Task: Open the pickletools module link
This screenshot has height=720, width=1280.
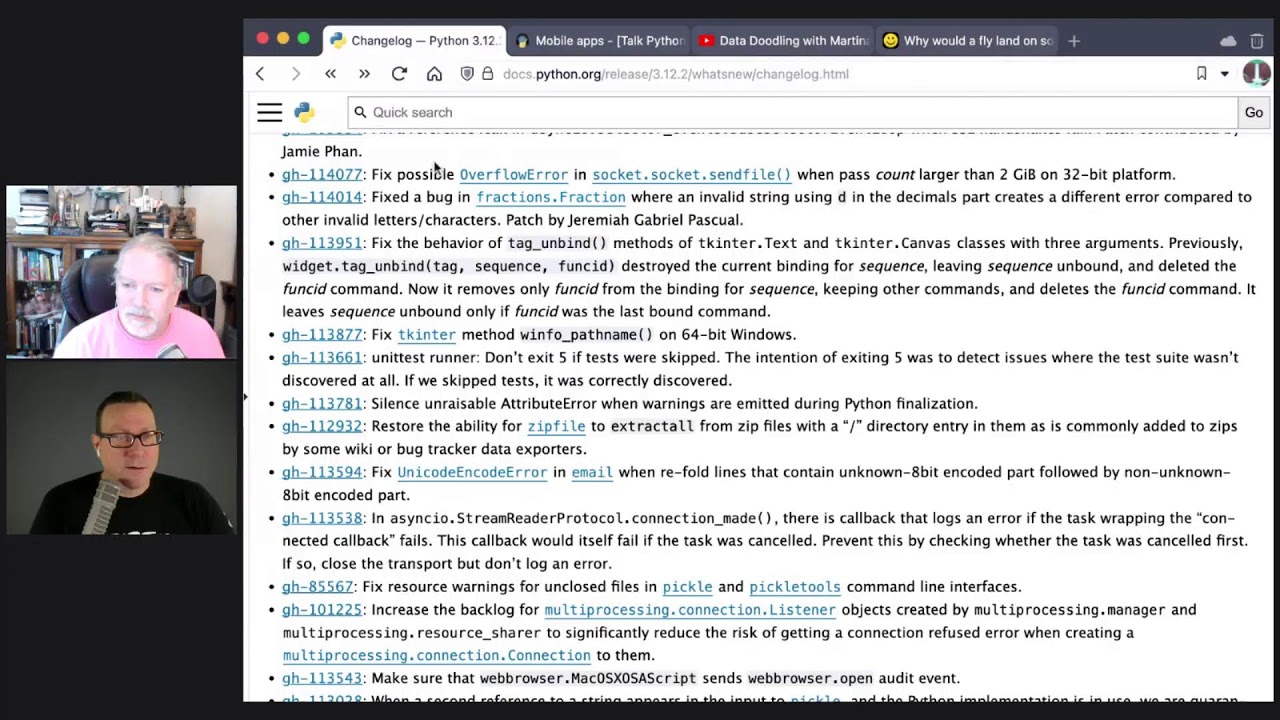Action: coord(795,586)
